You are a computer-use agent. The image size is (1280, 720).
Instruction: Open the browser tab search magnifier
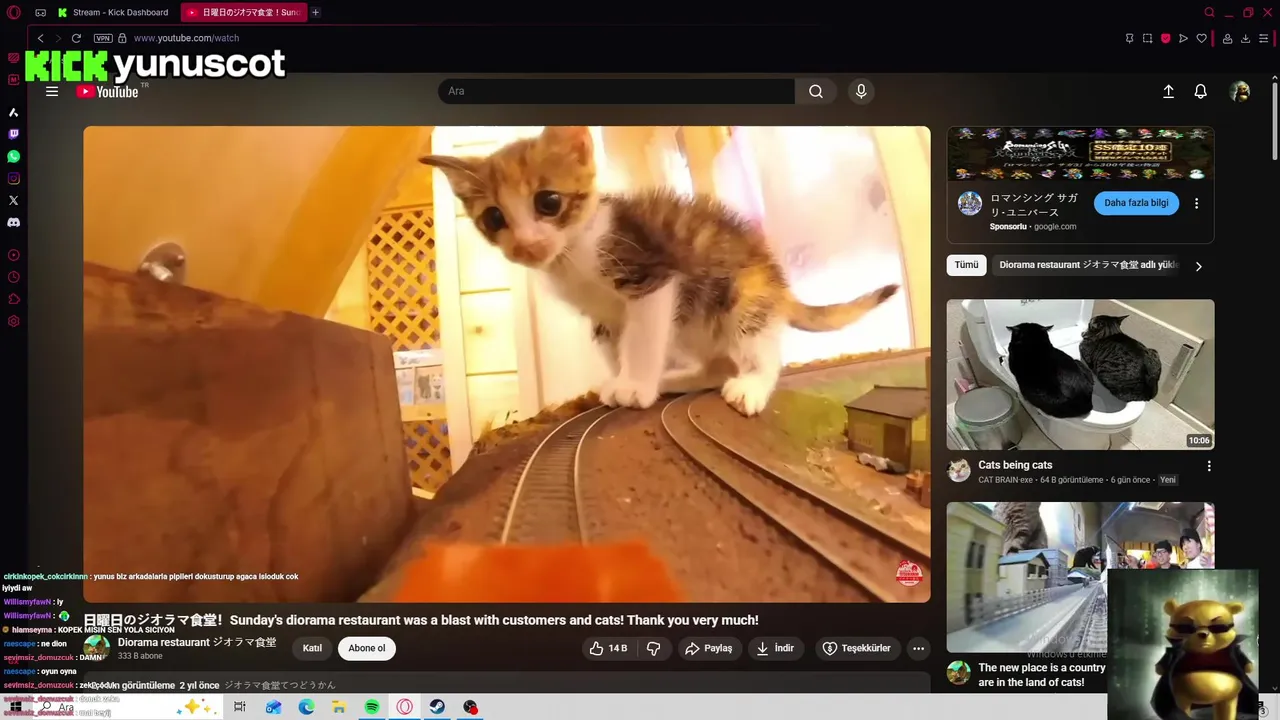[x=1209, y=12]
